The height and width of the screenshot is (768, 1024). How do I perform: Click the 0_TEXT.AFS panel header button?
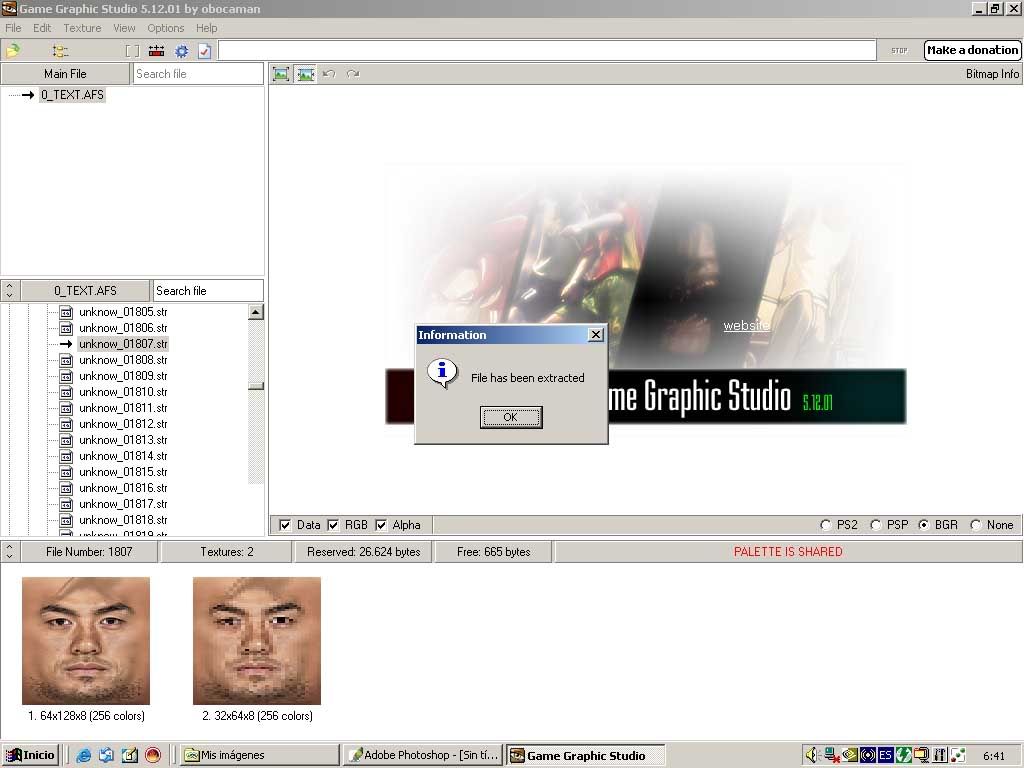pyautogui.click(x=86, y=291)
